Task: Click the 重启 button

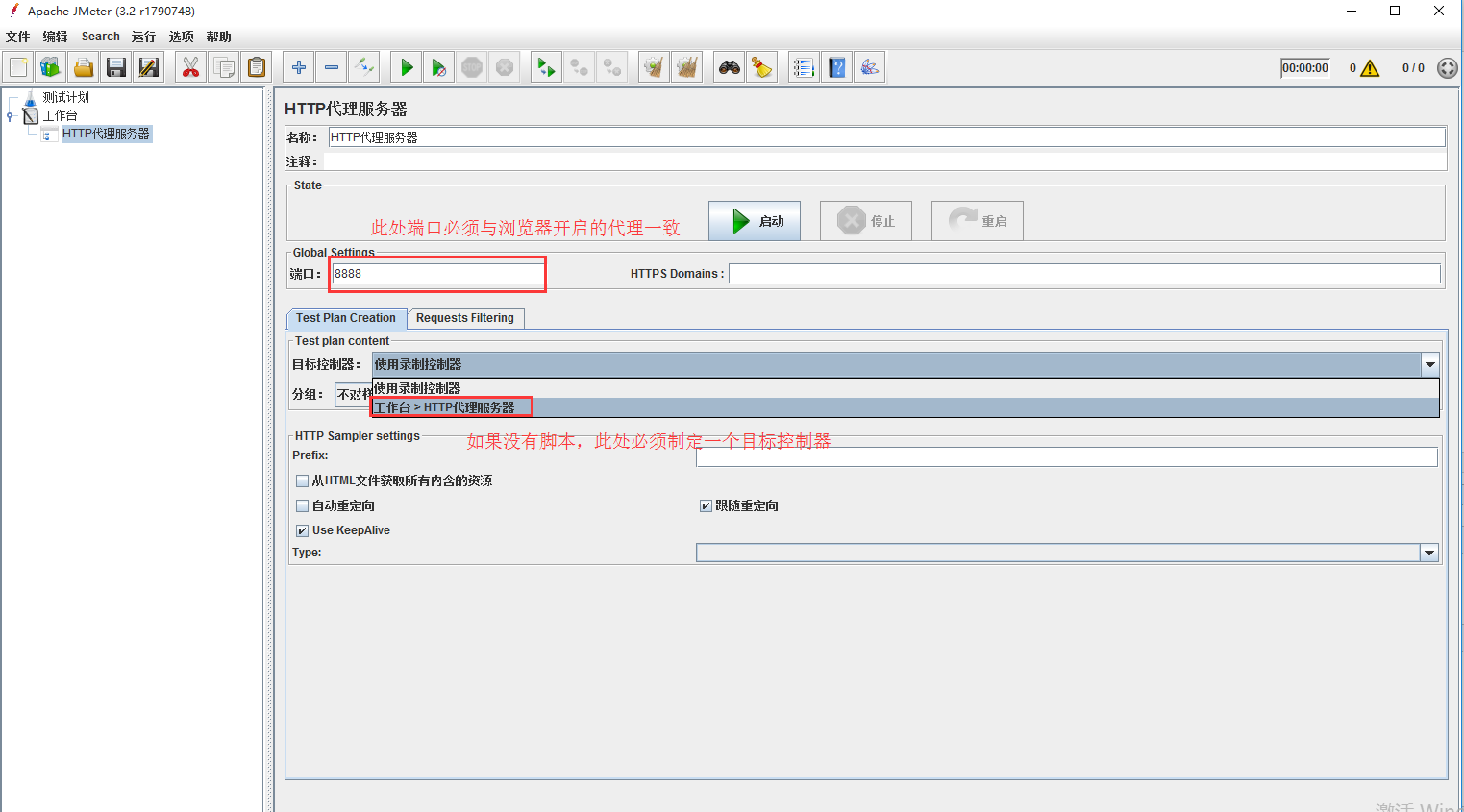Action: pyautogui.click(x=978, y=221)
